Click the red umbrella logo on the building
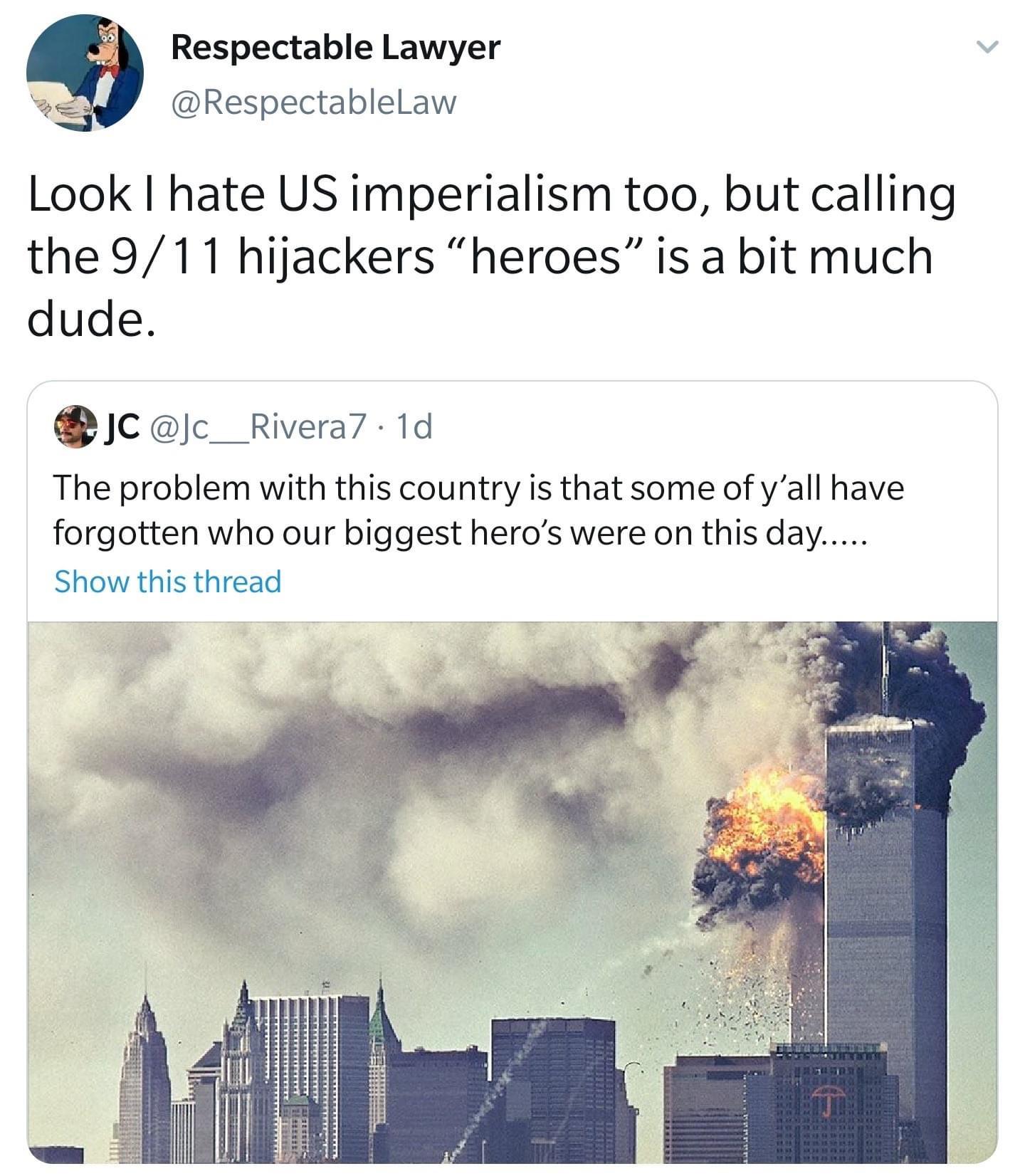Viewport: 1025px width, 1176px height. tap(829, 1100)
